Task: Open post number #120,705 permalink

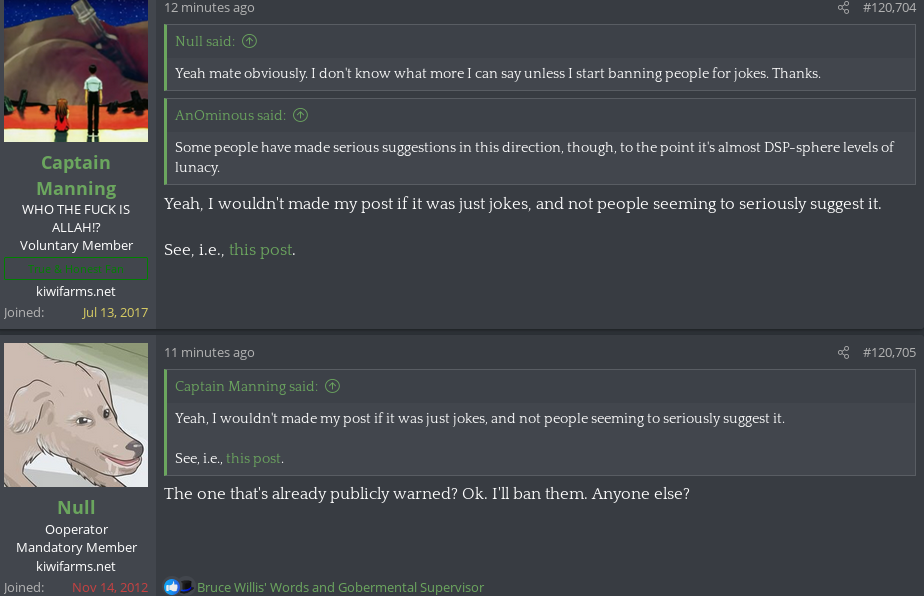Action: coord(889,353)
